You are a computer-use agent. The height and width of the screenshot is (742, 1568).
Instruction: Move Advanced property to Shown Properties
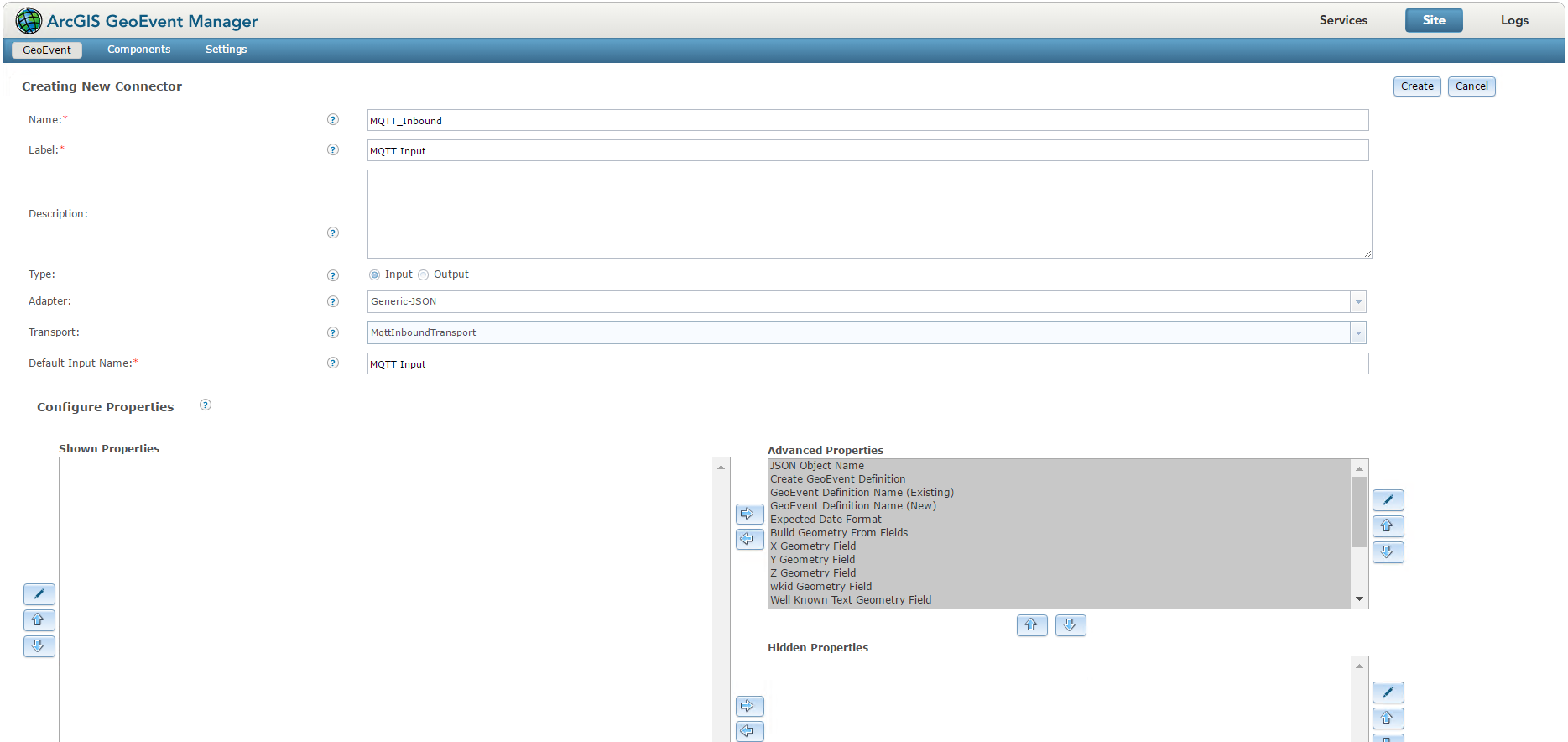click(749, 540)
